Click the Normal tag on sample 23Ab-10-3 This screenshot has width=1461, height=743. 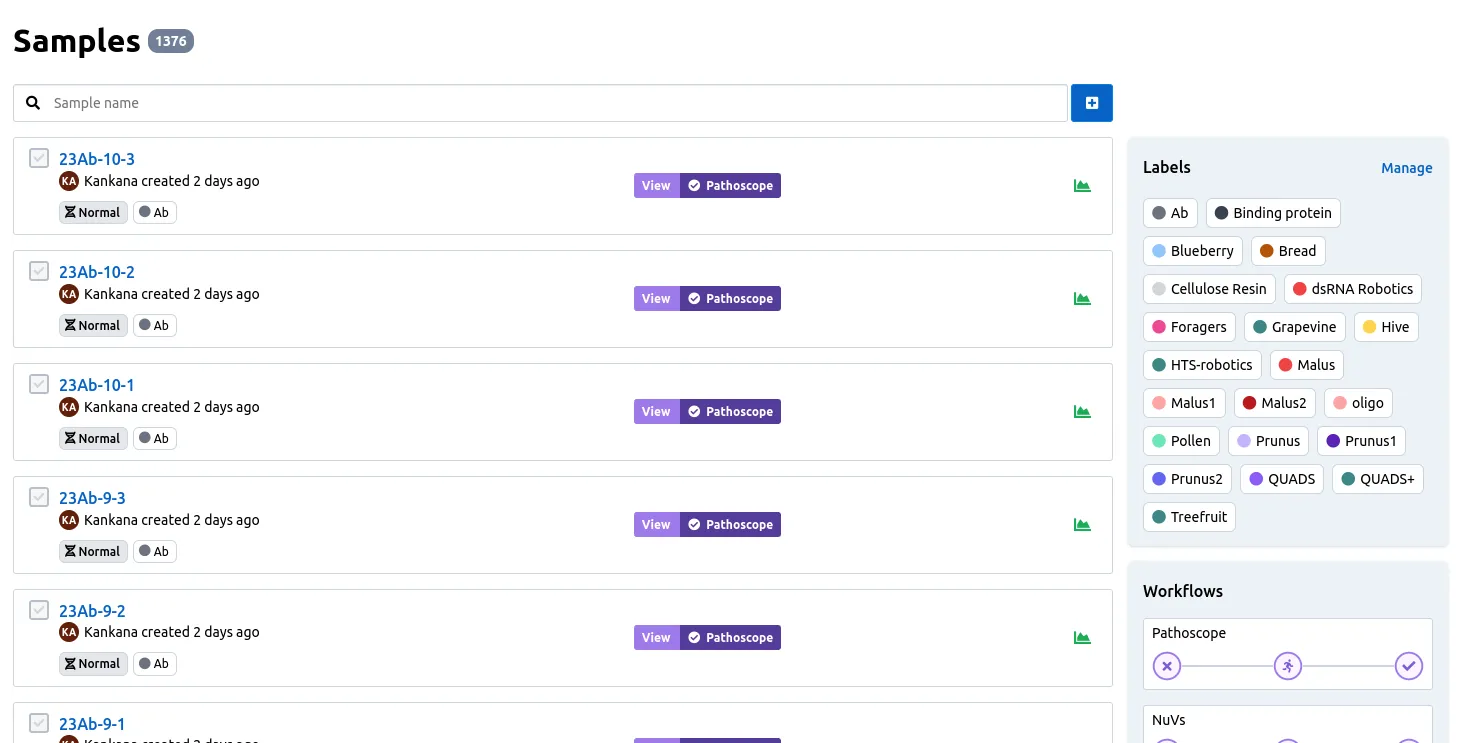(x=92, y=212)
